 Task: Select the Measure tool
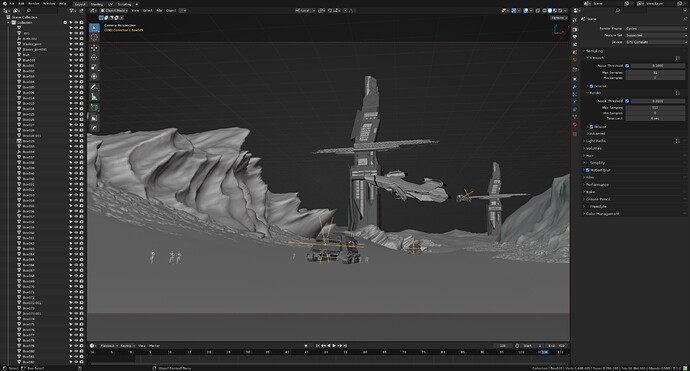click(x=94, y=96)
